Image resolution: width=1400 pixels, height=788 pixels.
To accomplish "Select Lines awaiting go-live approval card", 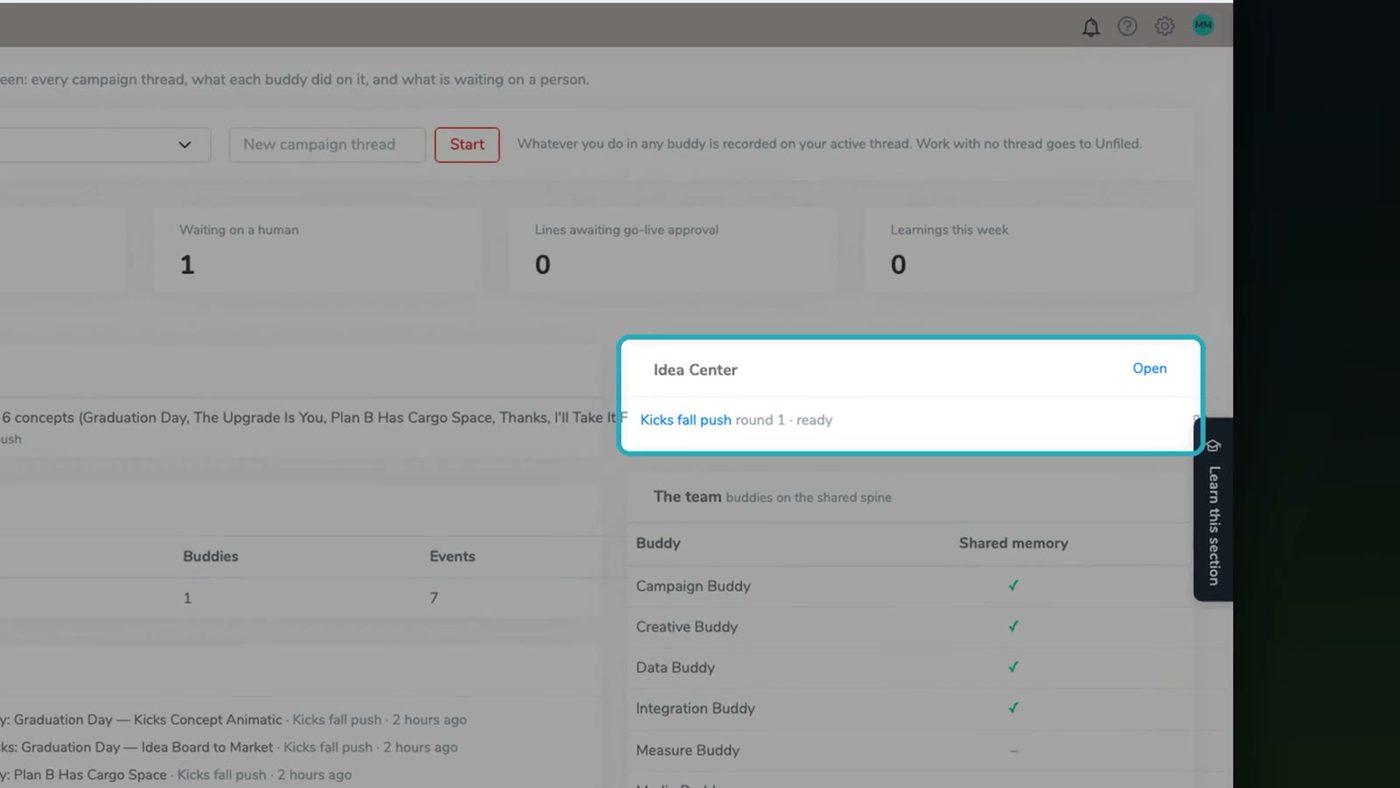I will click(x=672, y=249).
